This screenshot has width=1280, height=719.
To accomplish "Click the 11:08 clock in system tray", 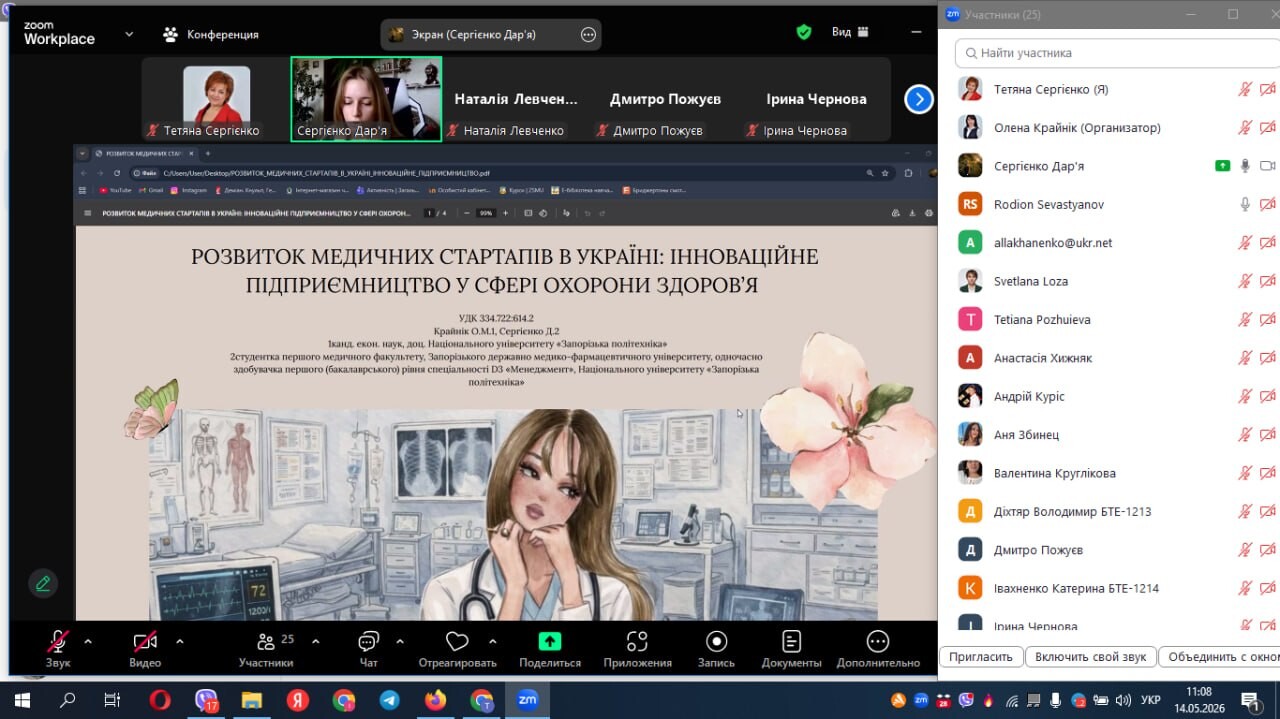I will pos(1198,692).
